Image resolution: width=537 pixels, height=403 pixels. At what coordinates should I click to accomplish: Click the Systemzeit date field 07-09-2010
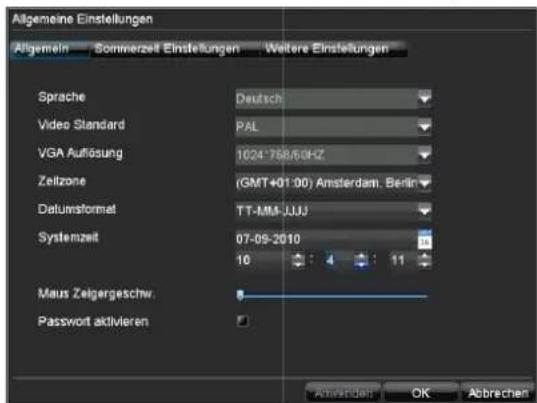[x=326, y=239]
